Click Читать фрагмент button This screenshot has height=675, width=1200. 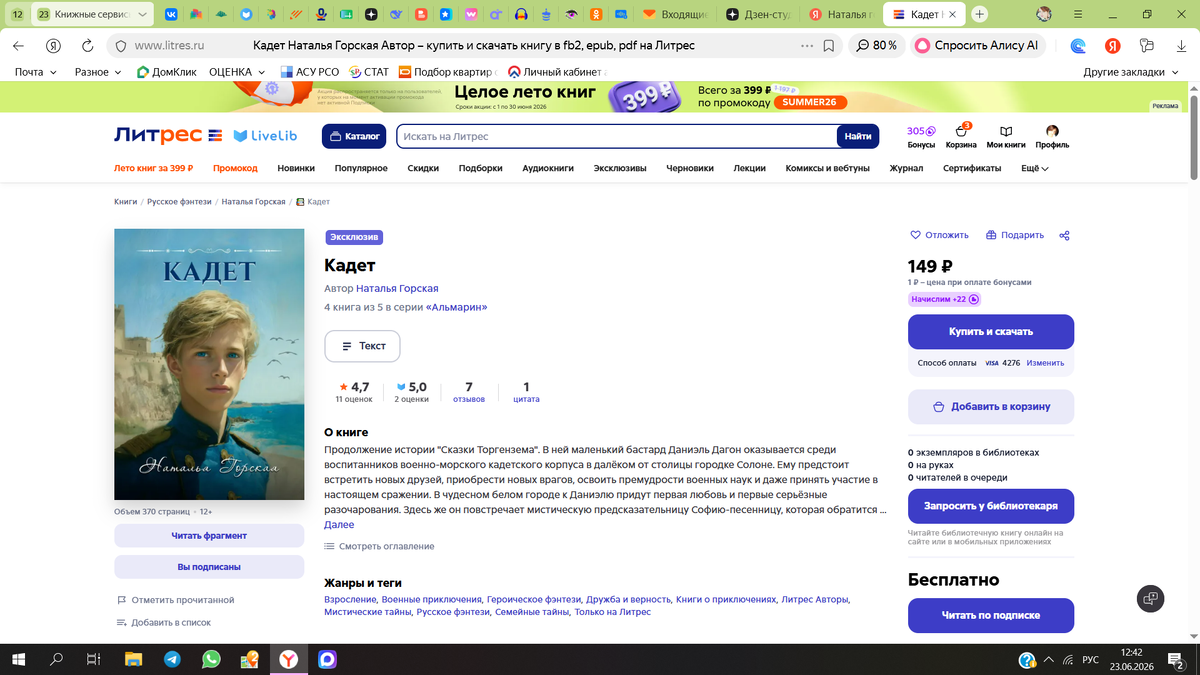[x=209, y=536]
